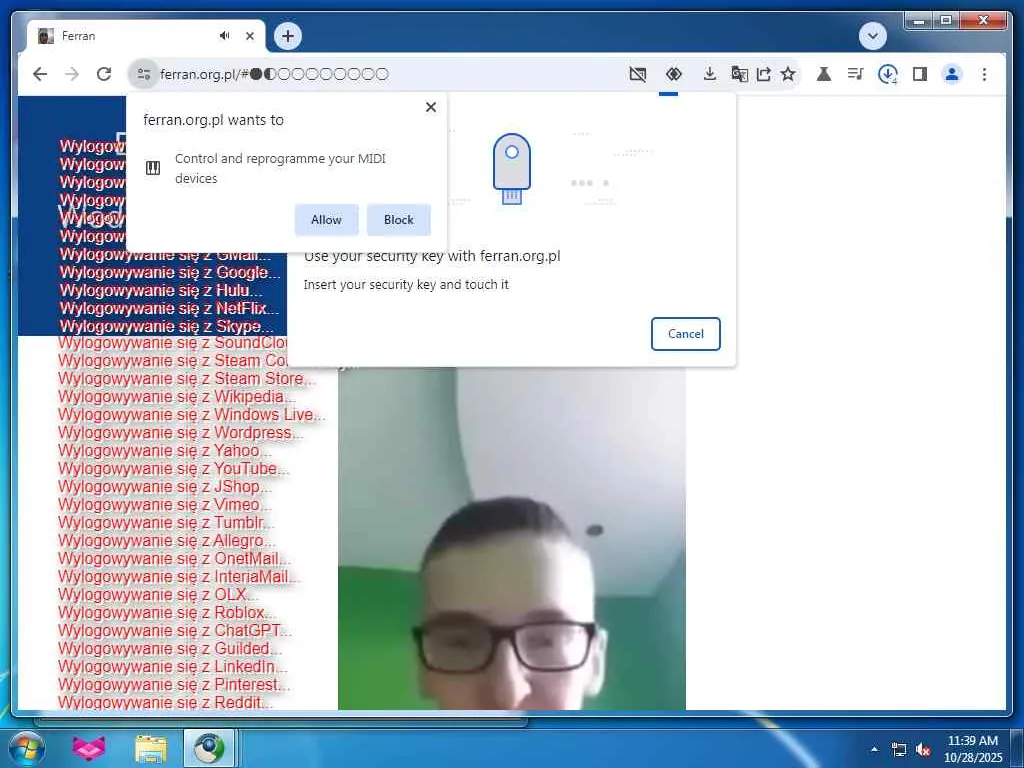1024x768 pixels.
Task: Click "Wylogowywanie się z Pinterest..." line
Action: point(174,684)
